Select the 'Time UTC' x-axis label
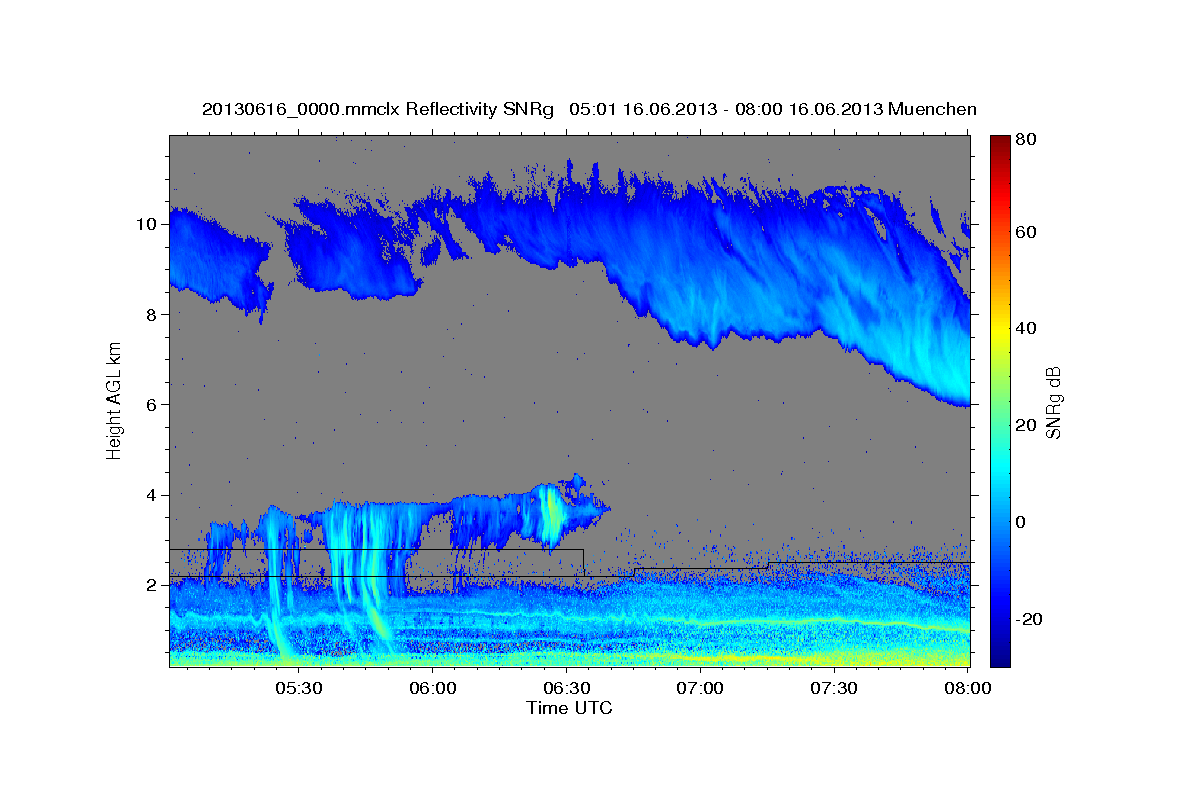1200x800 pixels. (569, 708)
